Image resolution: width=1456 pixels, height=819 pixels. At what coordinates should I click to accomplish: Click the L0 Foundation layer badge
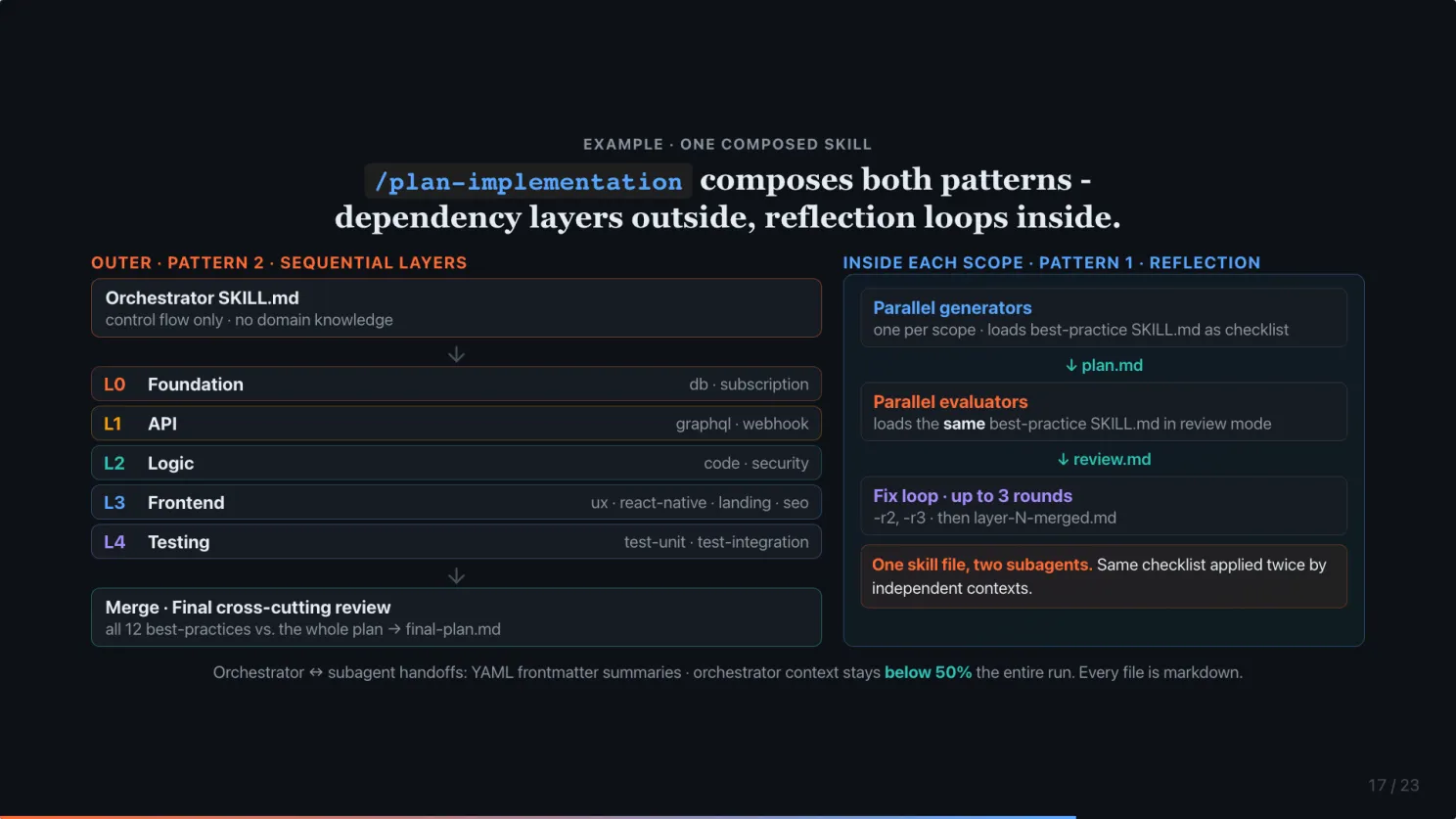point(114,385)
